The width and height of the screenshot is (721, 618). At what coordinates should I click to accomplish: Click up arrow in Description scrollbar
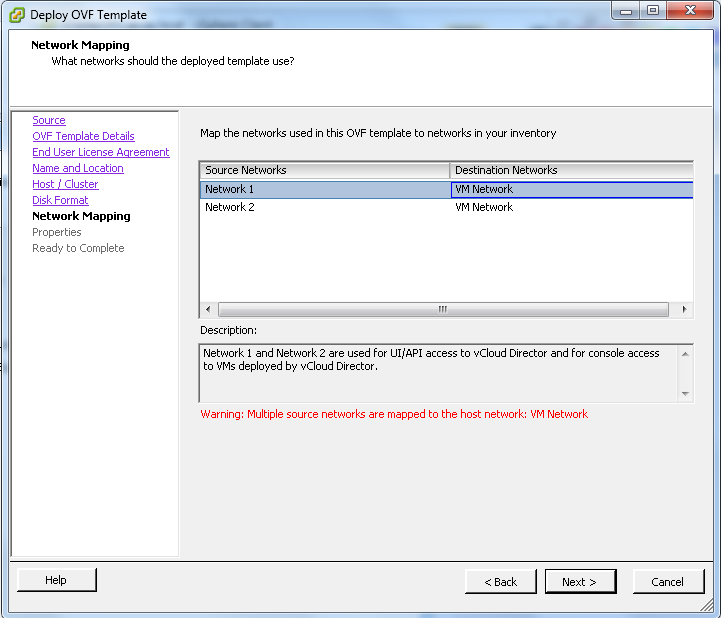click(x=685, y=354)
